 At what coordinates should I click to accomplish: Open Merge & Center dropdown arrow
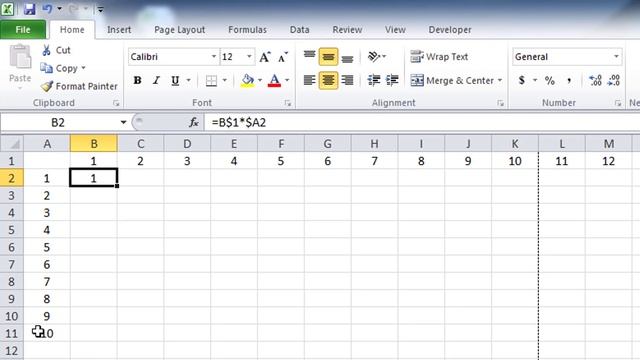pyautogui.click(x=500, y=80)
